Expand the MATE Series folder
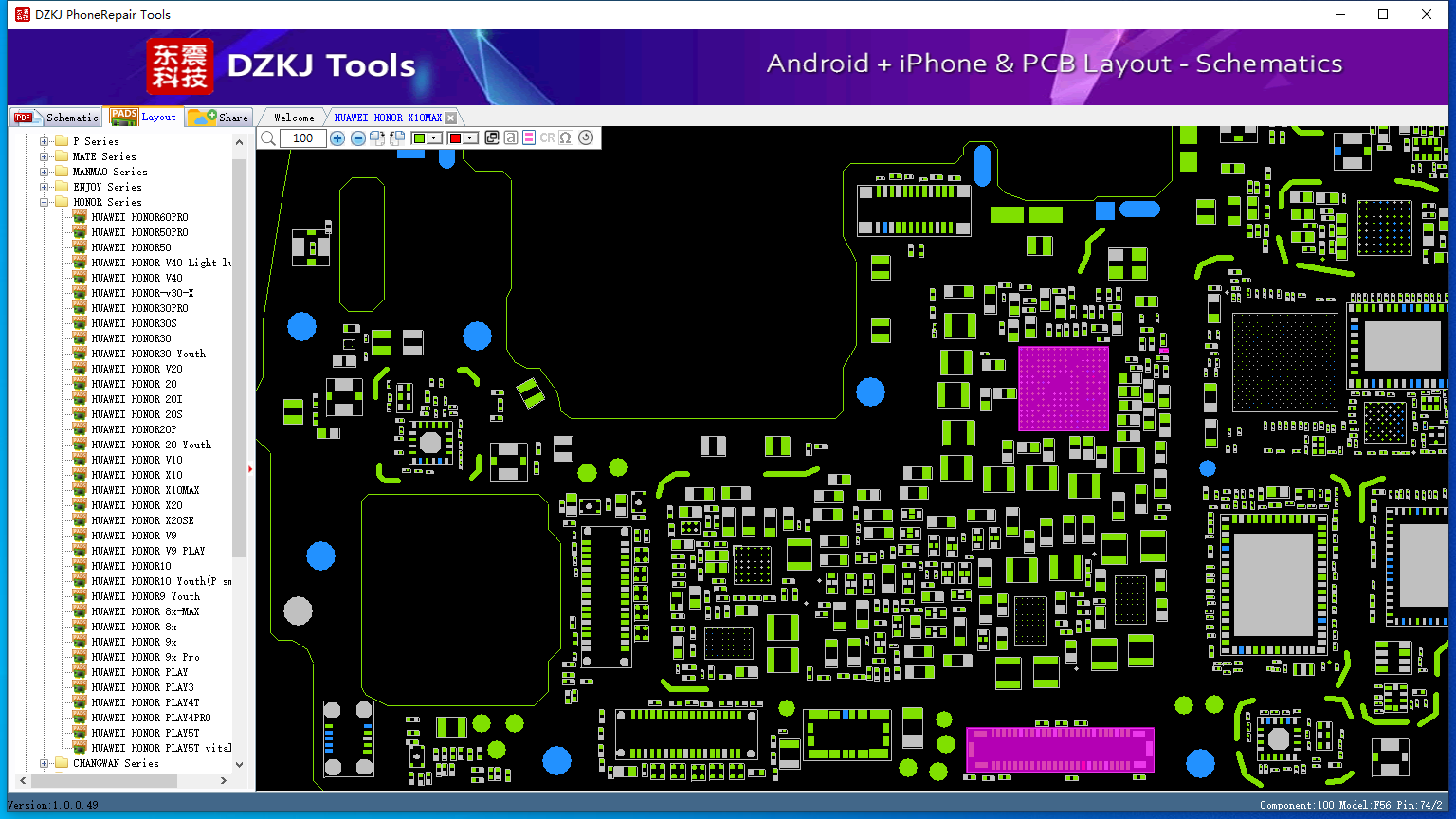1456x819 pixels. [x=44, y=156]
